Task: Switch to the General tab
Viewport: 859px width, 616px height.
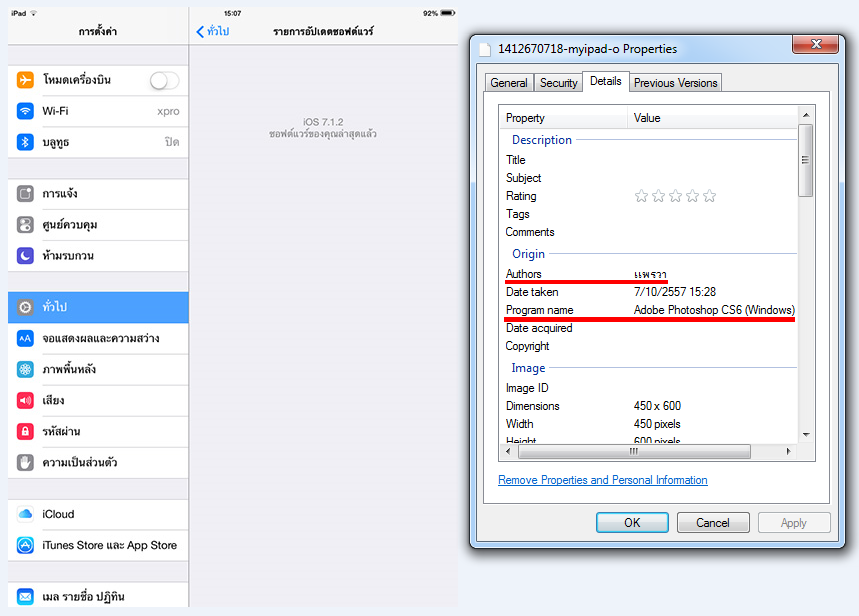Action: pos(509,83)
